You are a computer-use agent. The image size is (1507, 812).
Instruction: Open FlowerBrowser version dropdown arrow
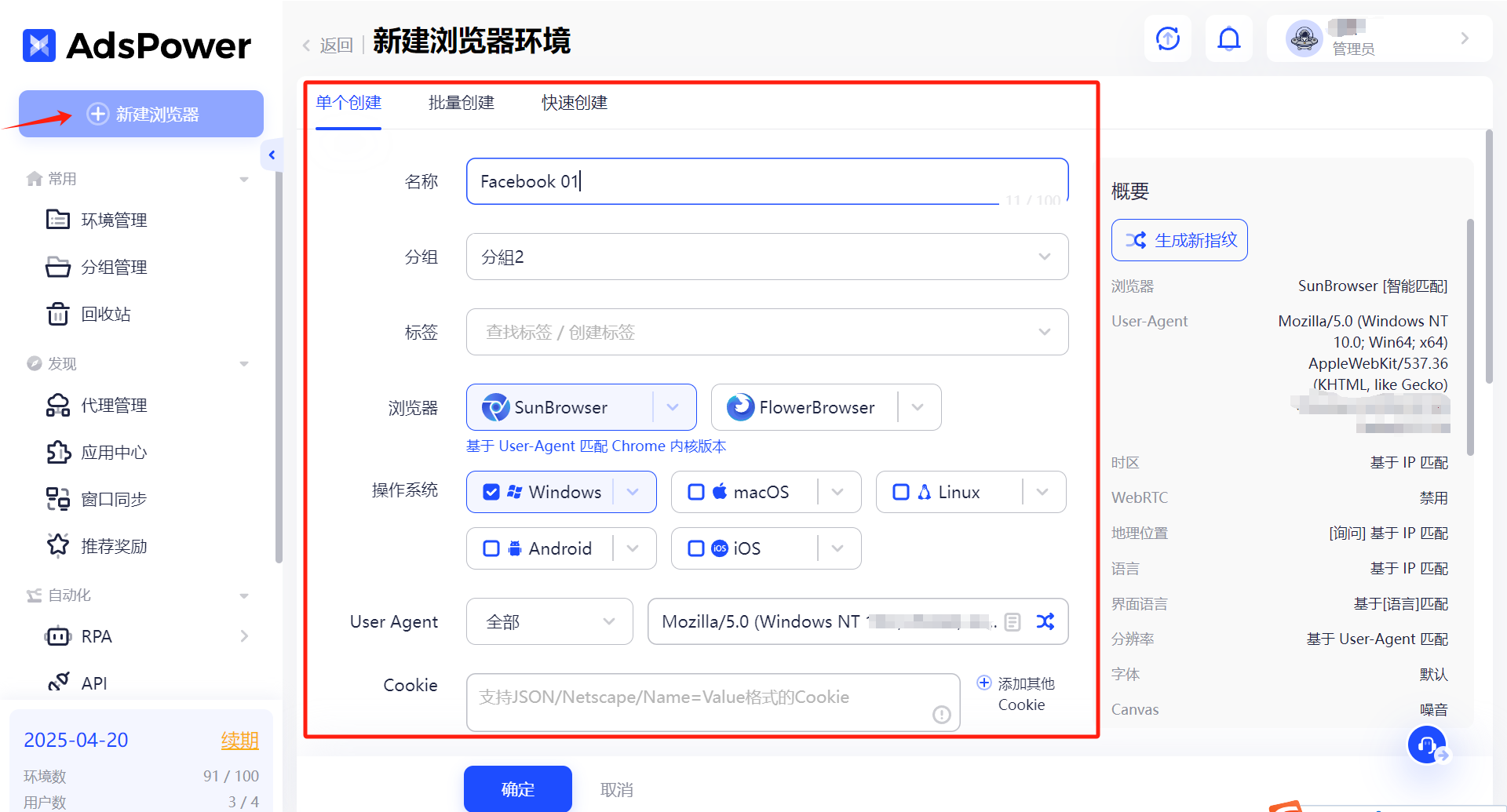coord(918,407)
